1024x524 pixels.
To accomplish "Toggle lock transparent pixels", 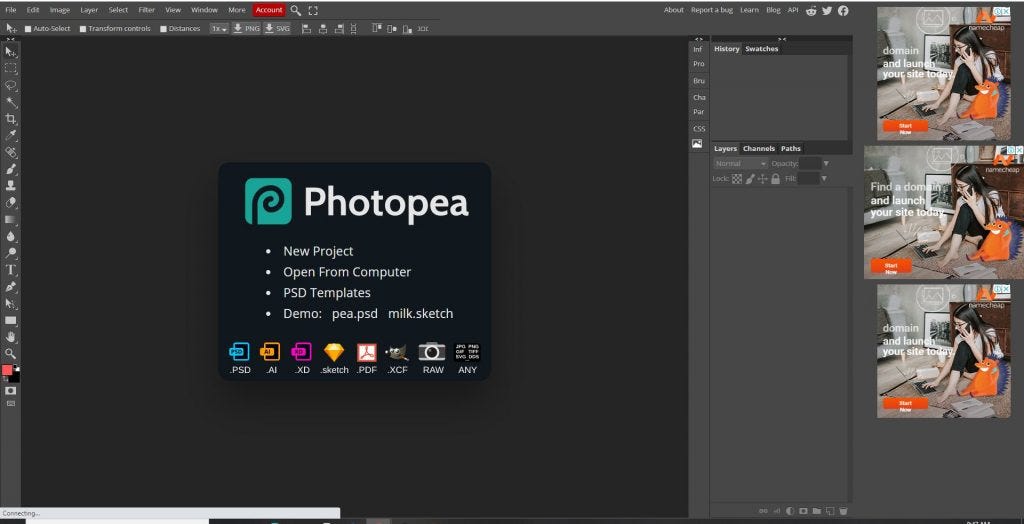I will pyautogui.click(x=737, y=178).
